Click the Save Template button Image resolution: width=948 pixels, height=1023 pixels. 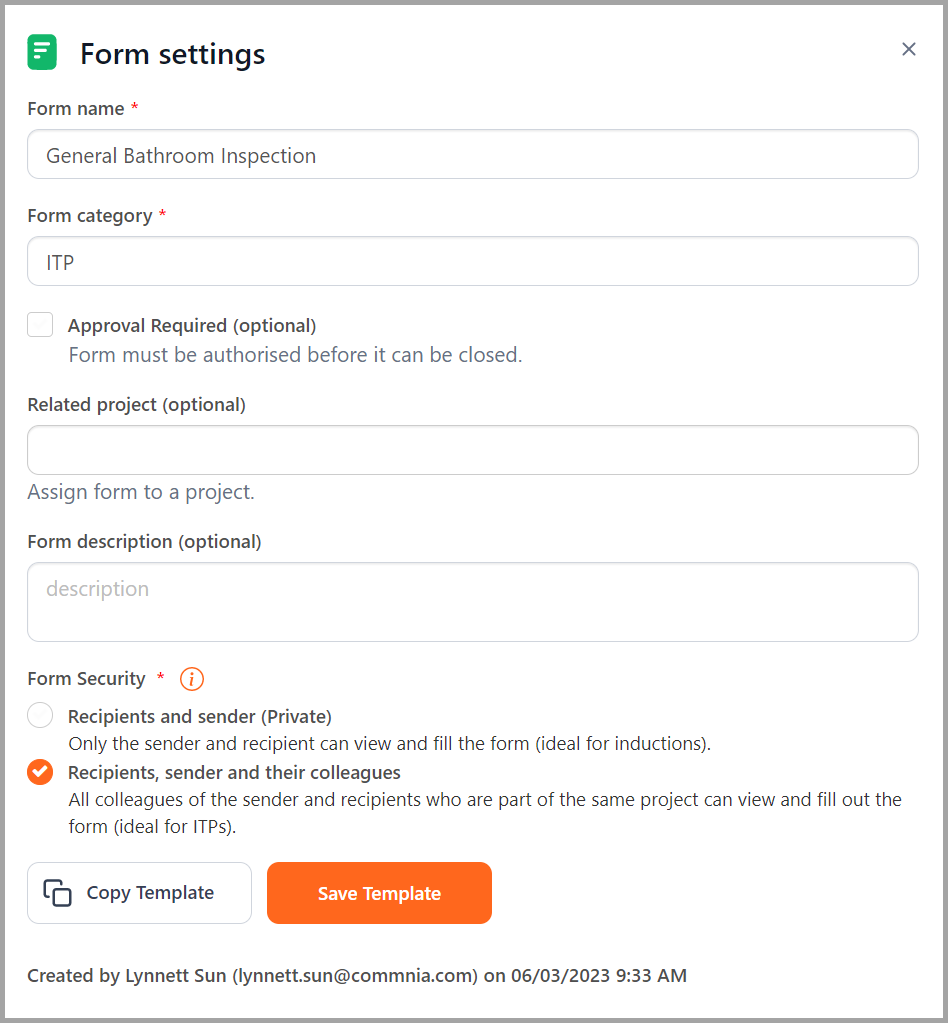[x=379, y=892]
